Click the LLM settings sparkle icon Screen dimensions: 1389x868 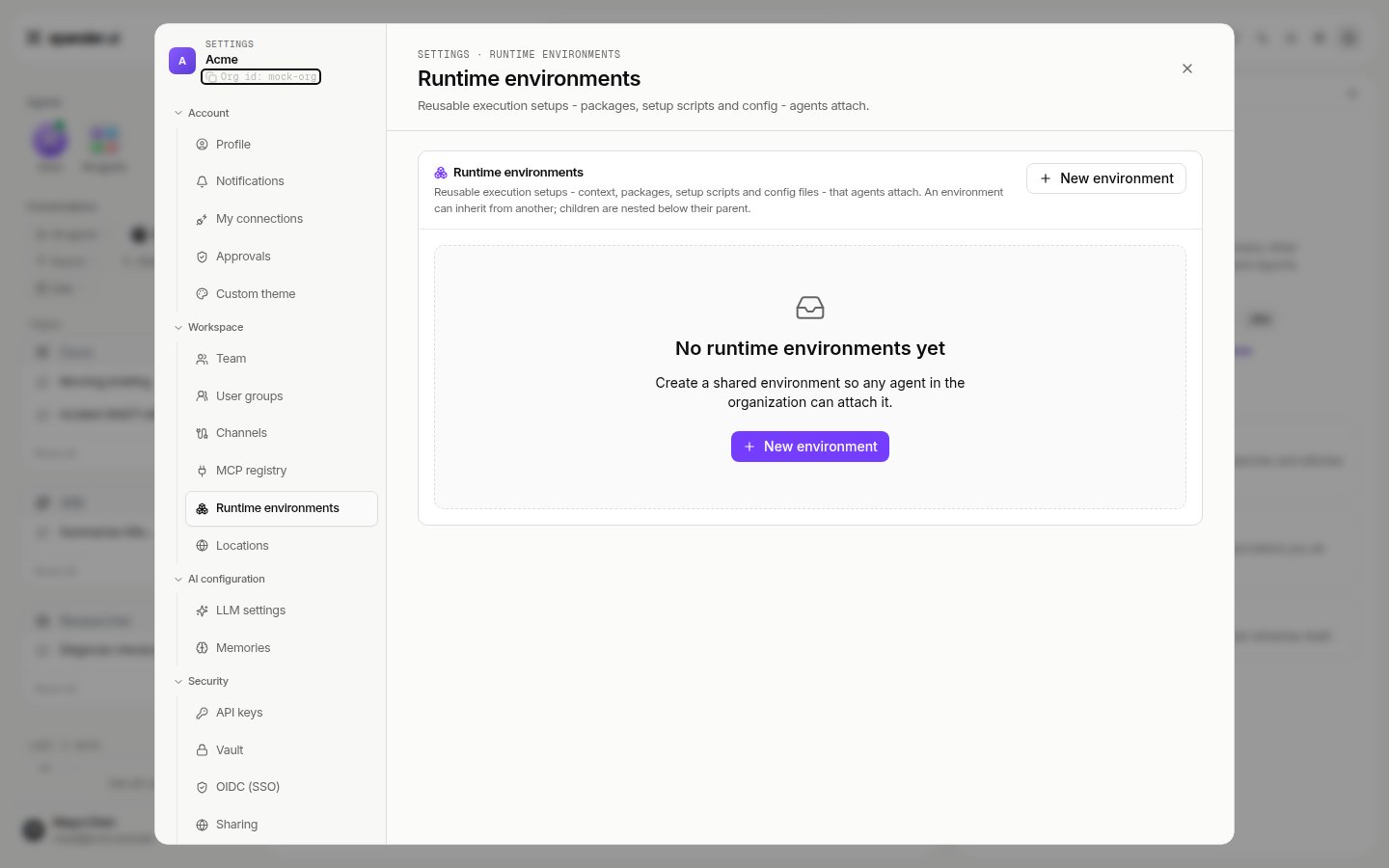[x=202, y=610]
